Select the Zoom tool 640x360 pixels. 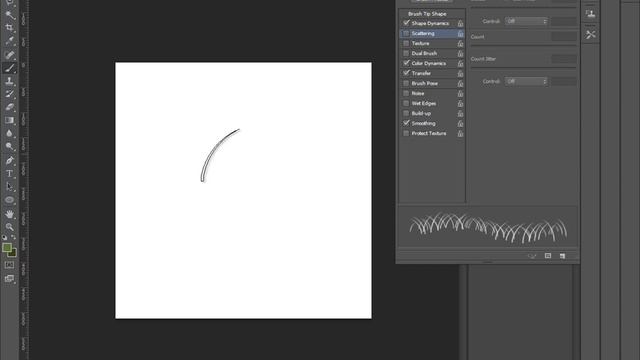coord(9,227)
